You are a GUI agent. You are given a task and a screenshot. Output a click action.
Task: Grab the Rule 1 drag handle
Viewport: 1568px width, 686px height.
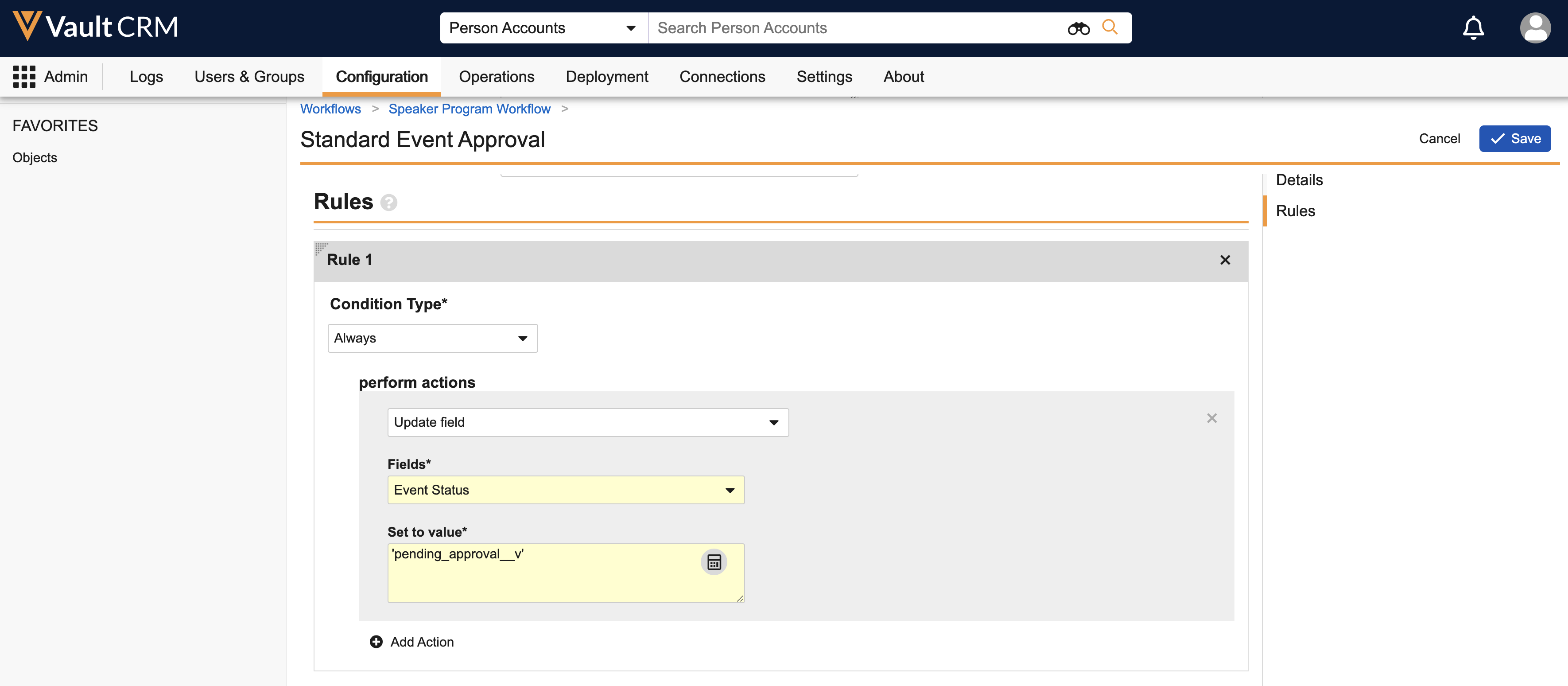(x=321, y=248)
